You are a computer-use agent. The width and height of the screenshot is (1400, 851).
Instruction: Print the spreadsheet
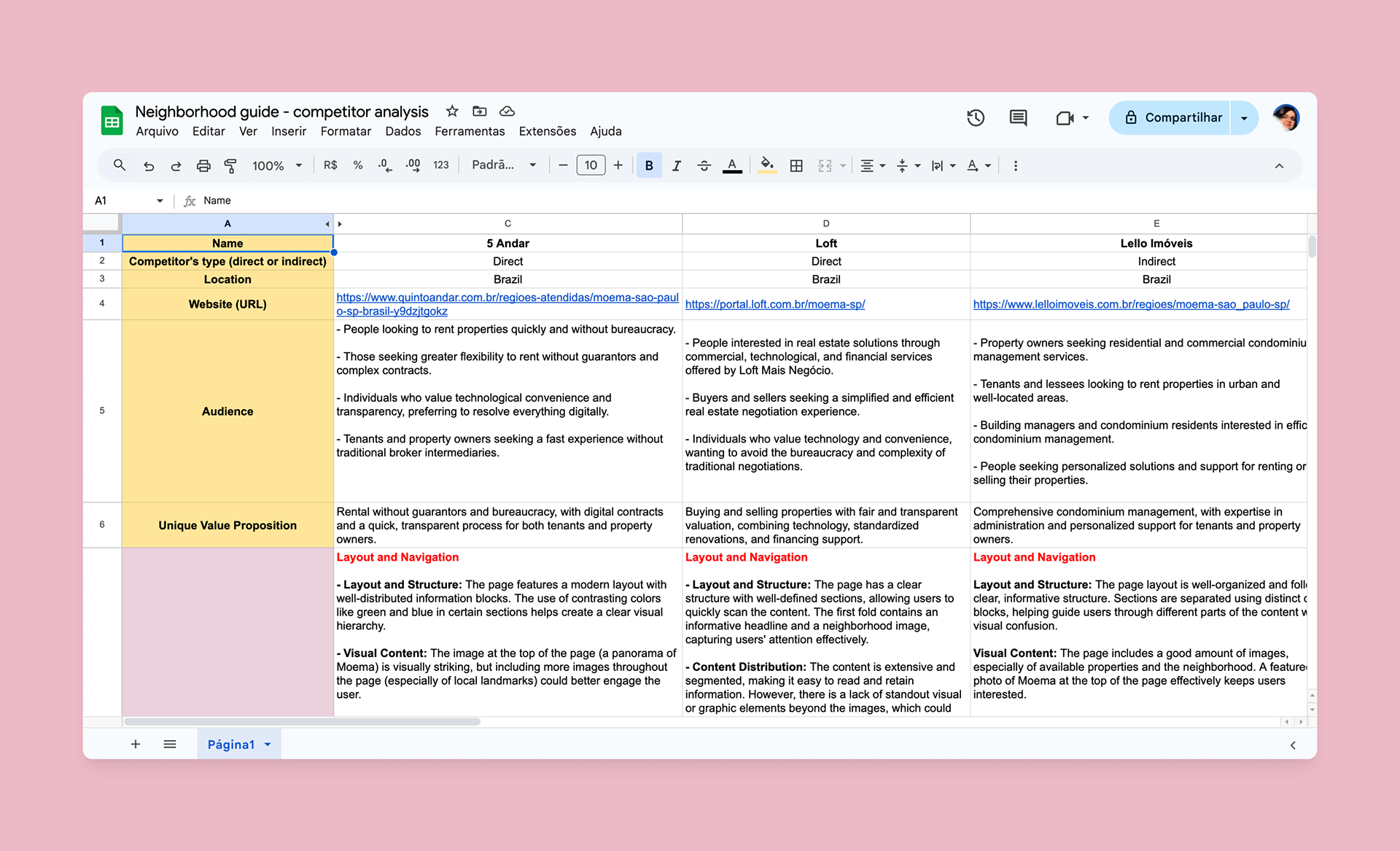[x=203, y=166]
